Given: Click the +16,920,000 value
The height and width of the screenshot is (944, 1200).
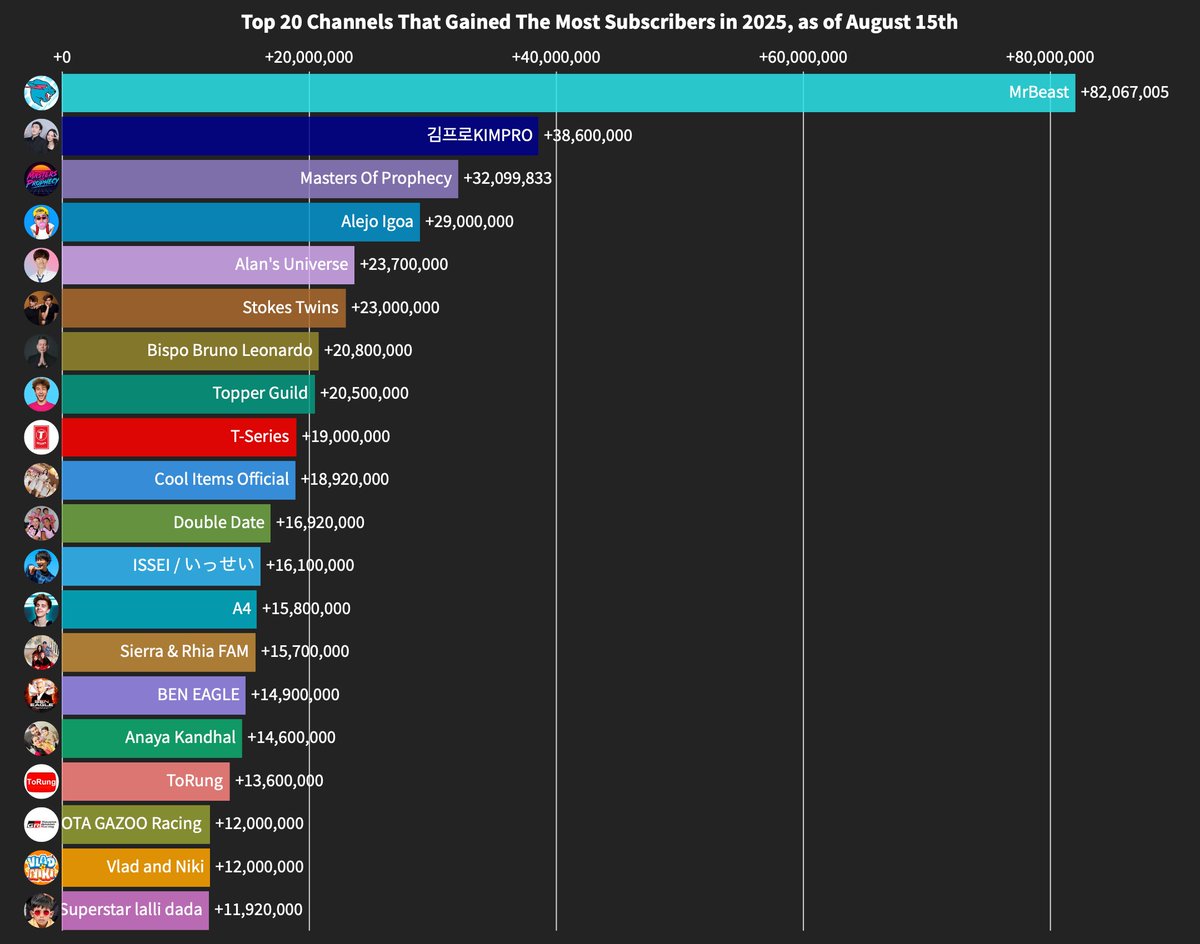Looking at the screenshot, I should coord(320,523).
